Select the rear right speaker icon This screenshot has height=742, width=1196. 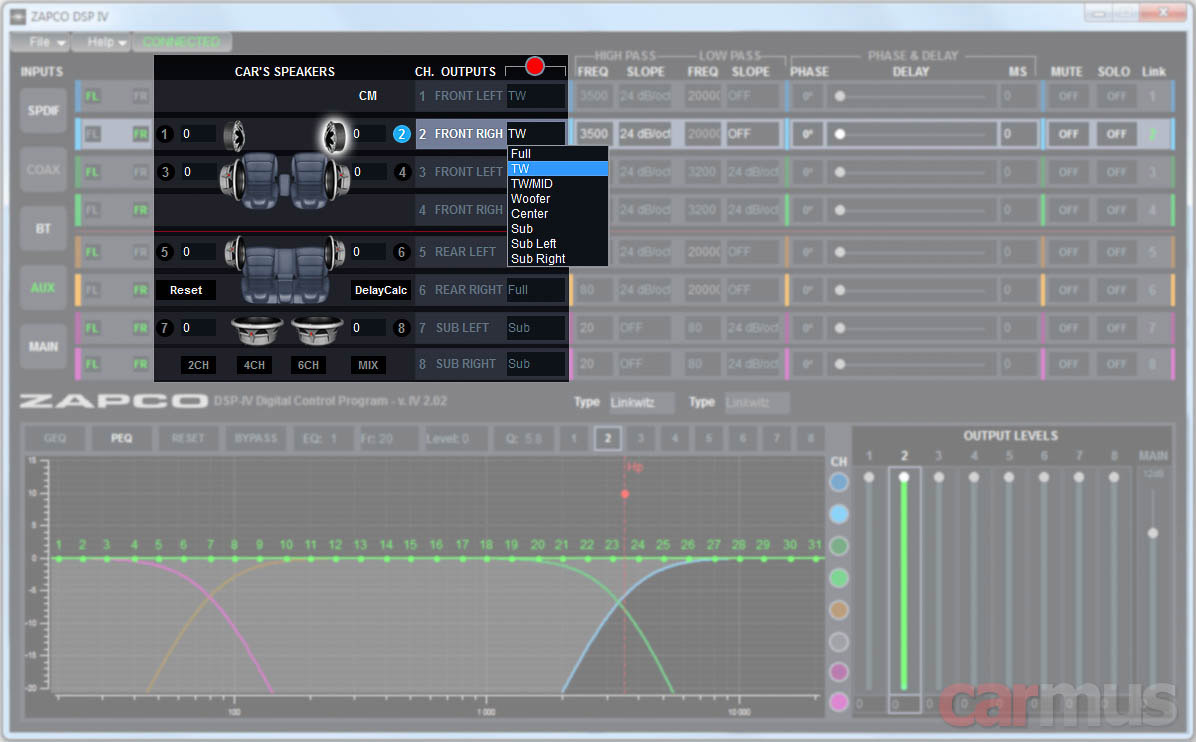tap(335, 252)
